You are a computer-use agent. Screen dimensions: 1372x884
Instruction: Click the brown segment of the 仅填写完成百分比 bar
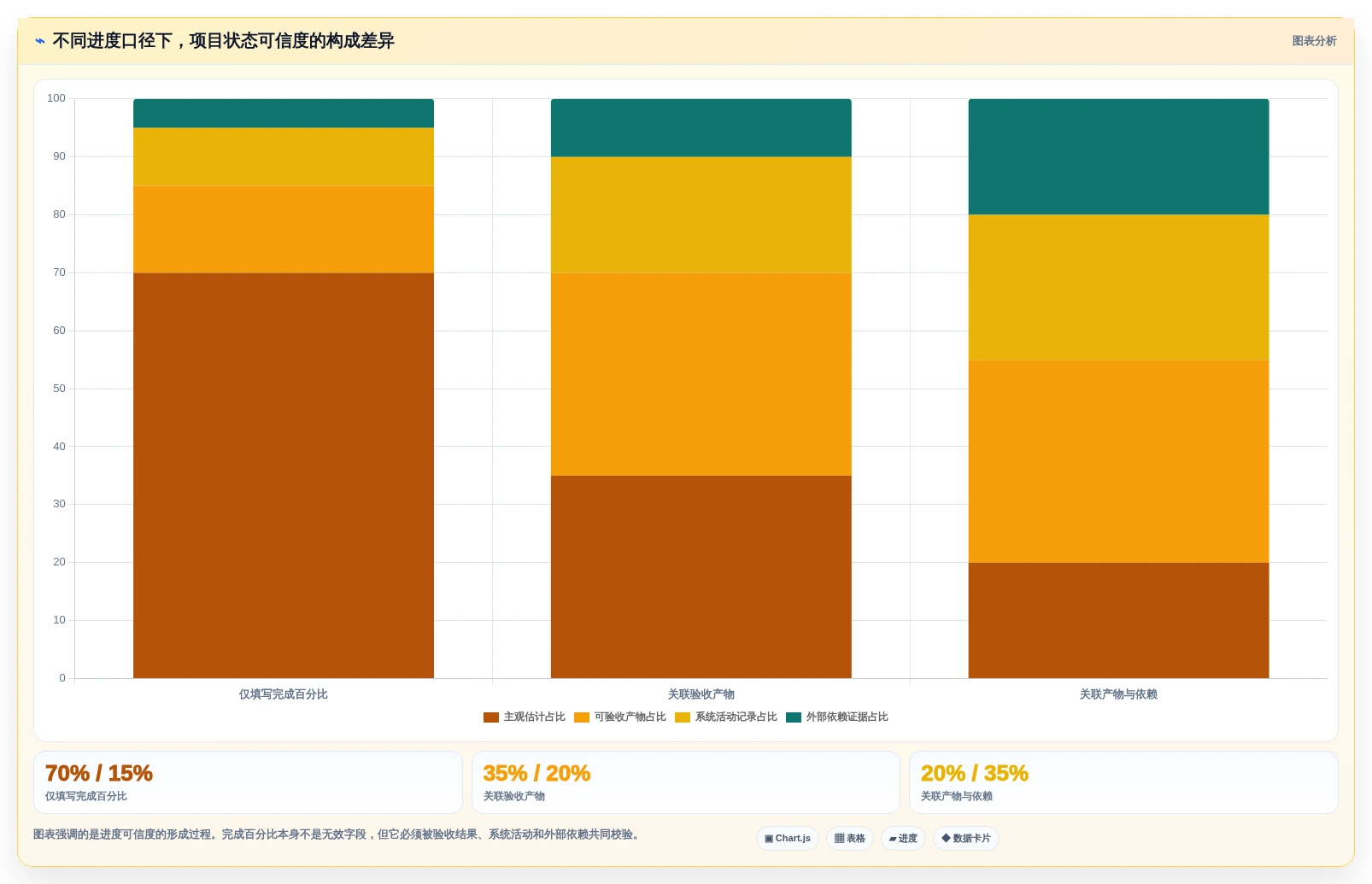[284, 476]
